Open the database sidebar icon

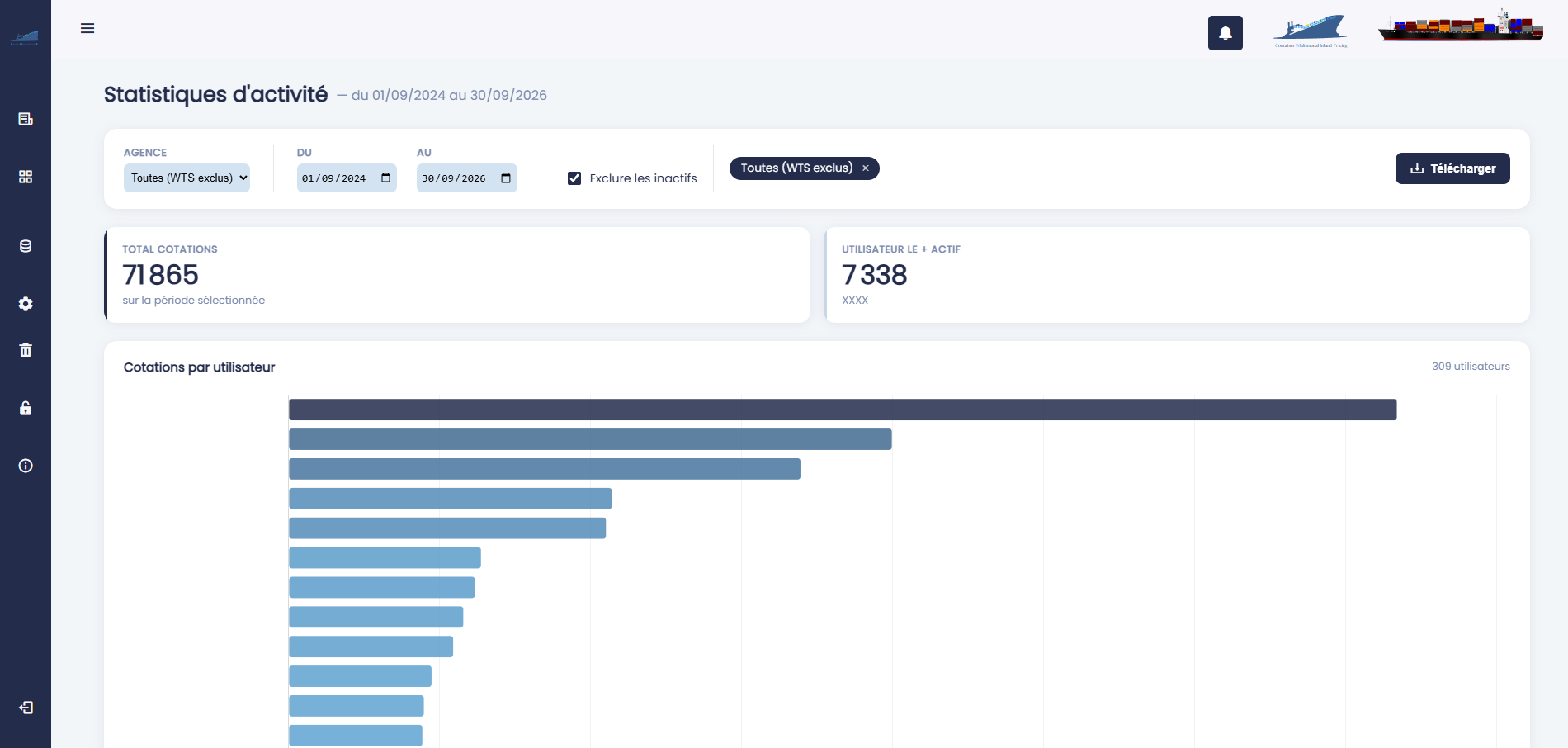pos(26,246)
